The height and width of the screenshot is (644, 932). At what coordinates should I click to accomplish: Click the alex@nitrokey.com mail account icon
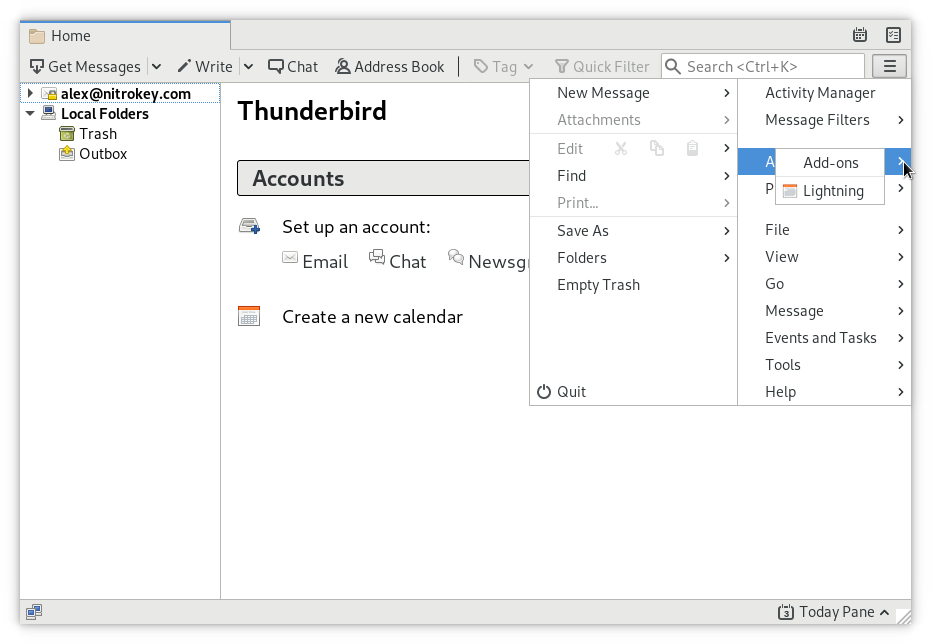click(x=49, y=93)
